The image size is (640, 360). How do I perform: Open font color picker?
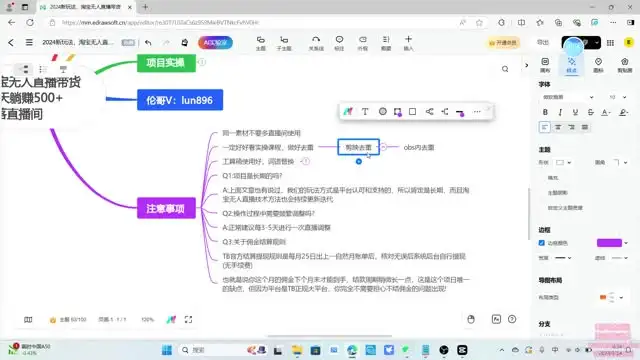606,112
